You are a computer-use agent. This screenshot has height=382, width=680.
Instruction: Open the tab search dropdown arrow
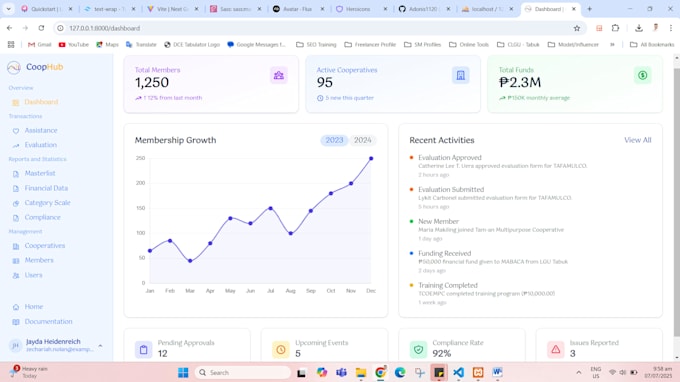(x=8, y=9)
